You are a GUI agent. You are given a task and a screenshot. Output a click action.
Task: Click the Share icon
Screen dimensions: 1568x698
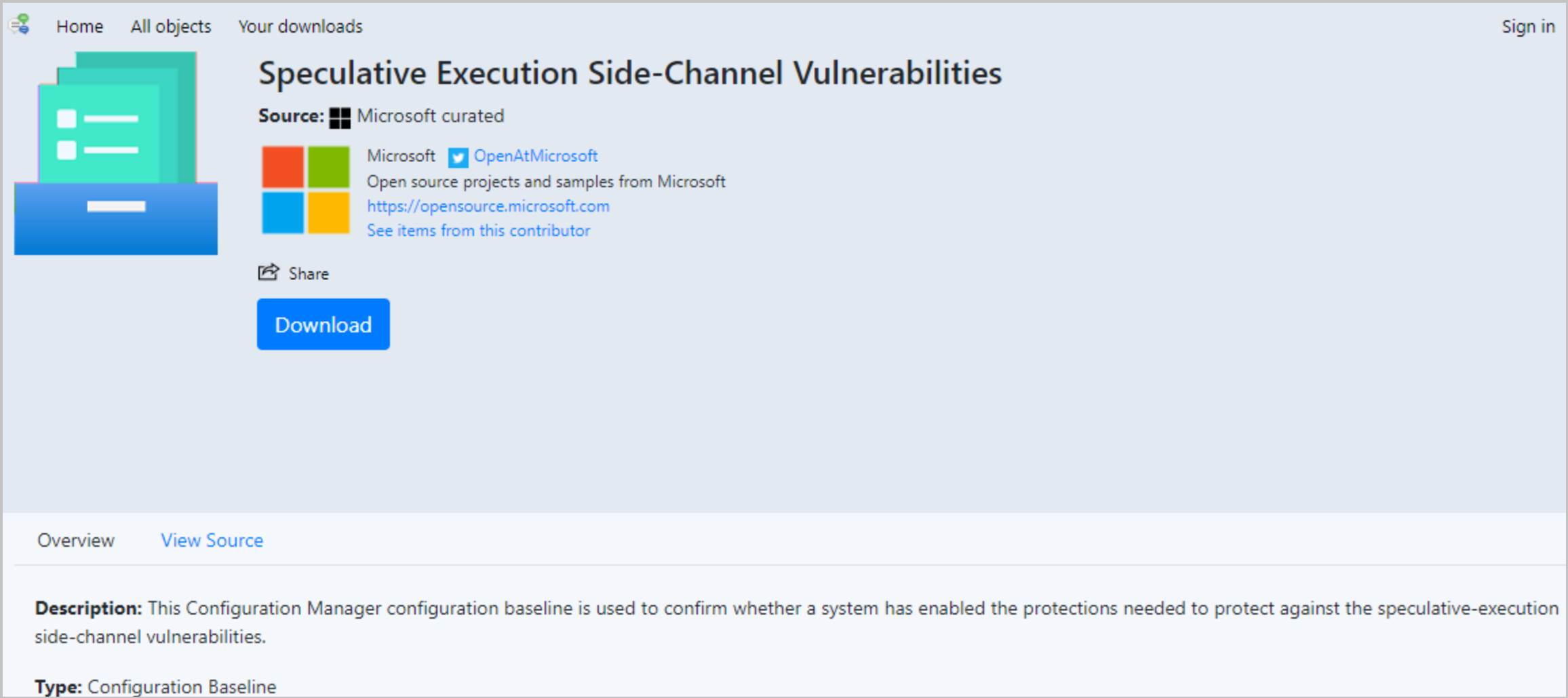click(268, 272)
